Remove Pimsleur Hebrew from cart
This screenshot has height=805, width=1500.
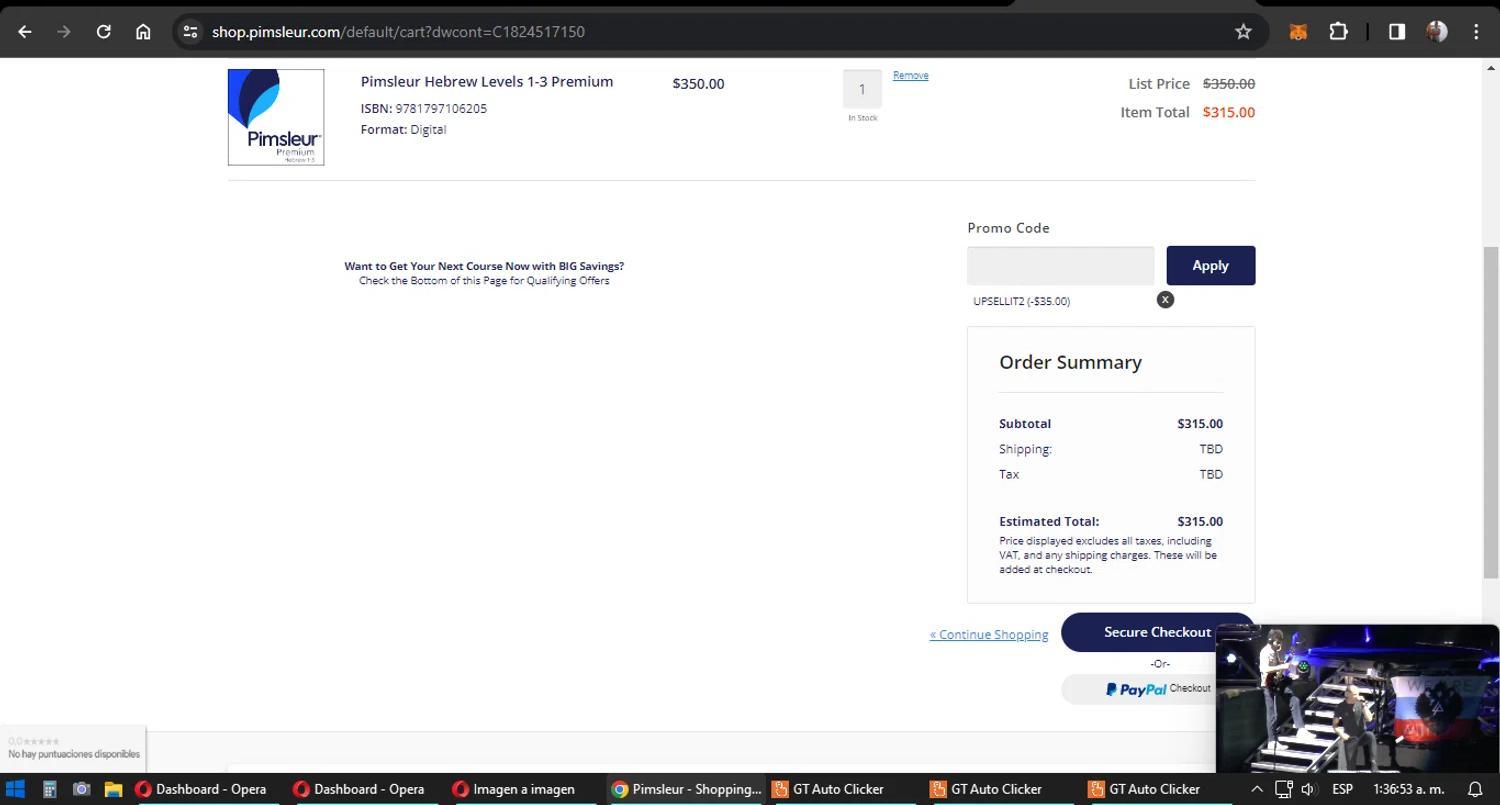910,75
